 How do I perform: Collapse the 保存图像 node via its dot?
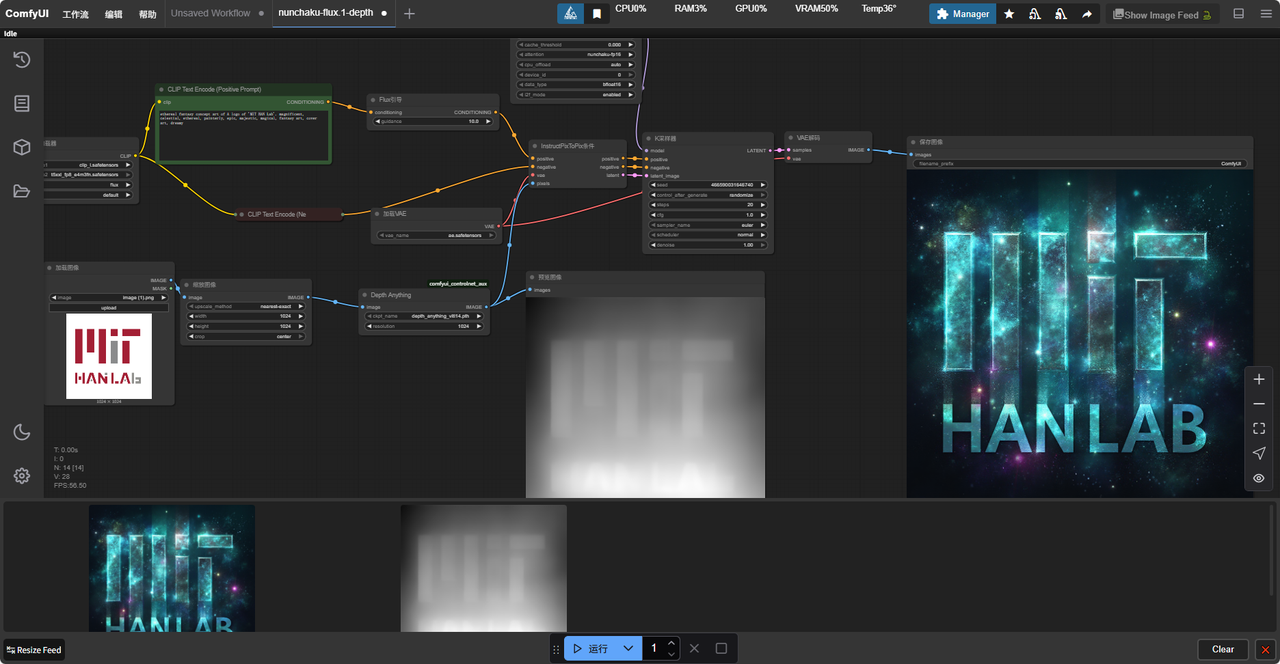[914, 142]
